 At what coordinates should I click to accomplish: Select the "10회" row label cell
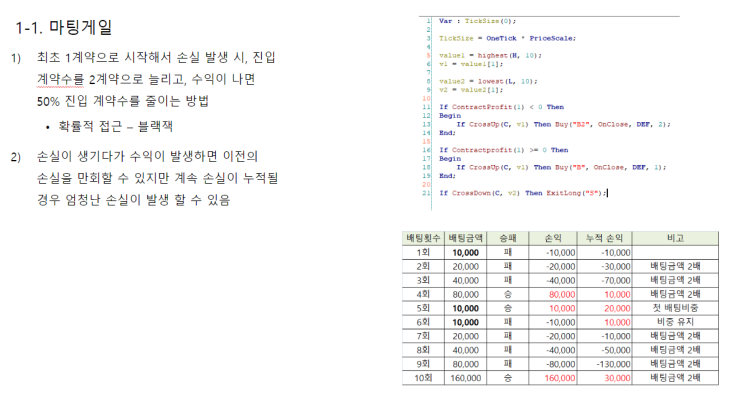coord(423,378)
